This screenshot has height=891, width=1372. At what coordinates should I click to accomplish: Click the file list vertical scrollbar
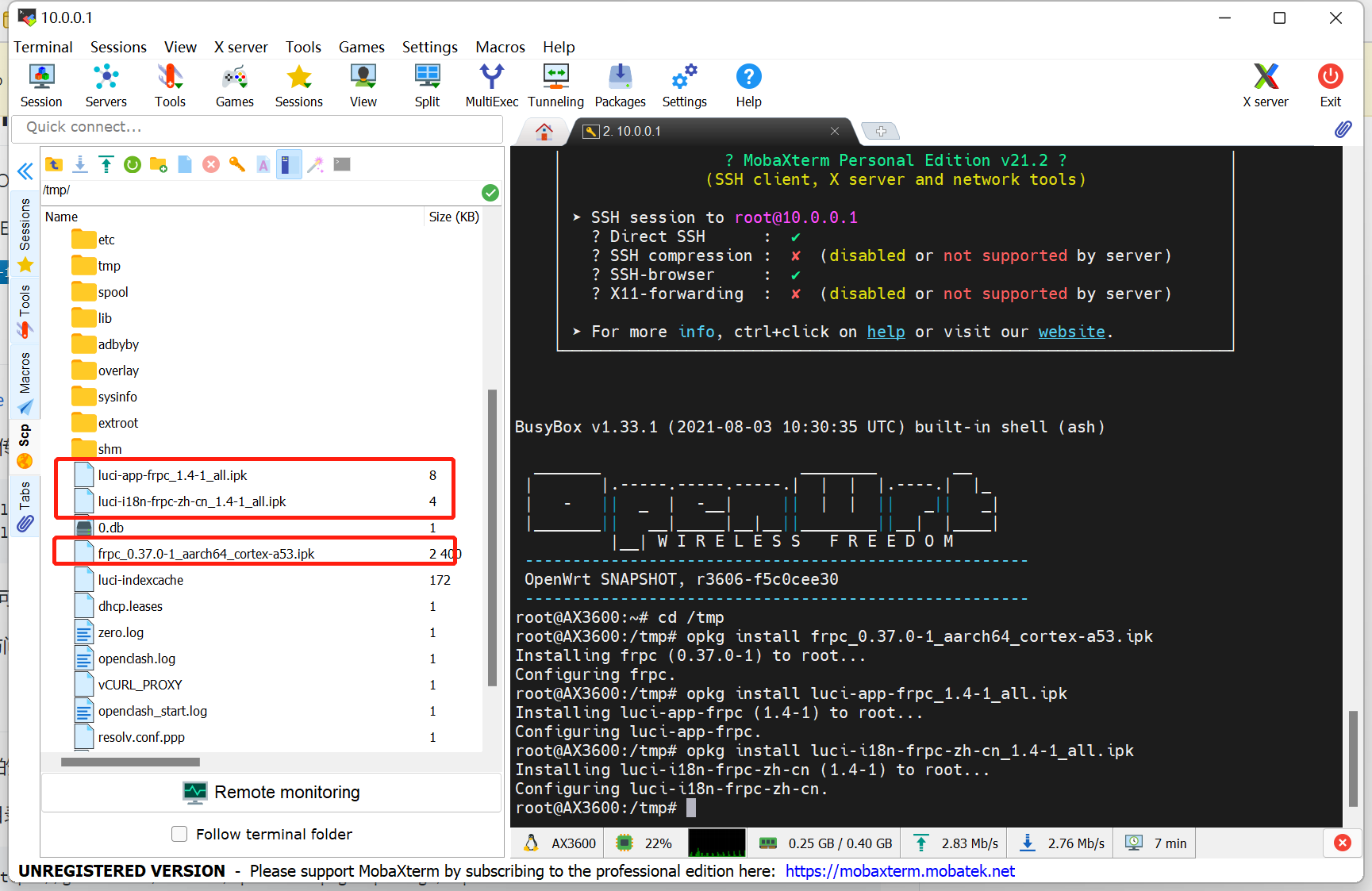(x=492, y=537)
